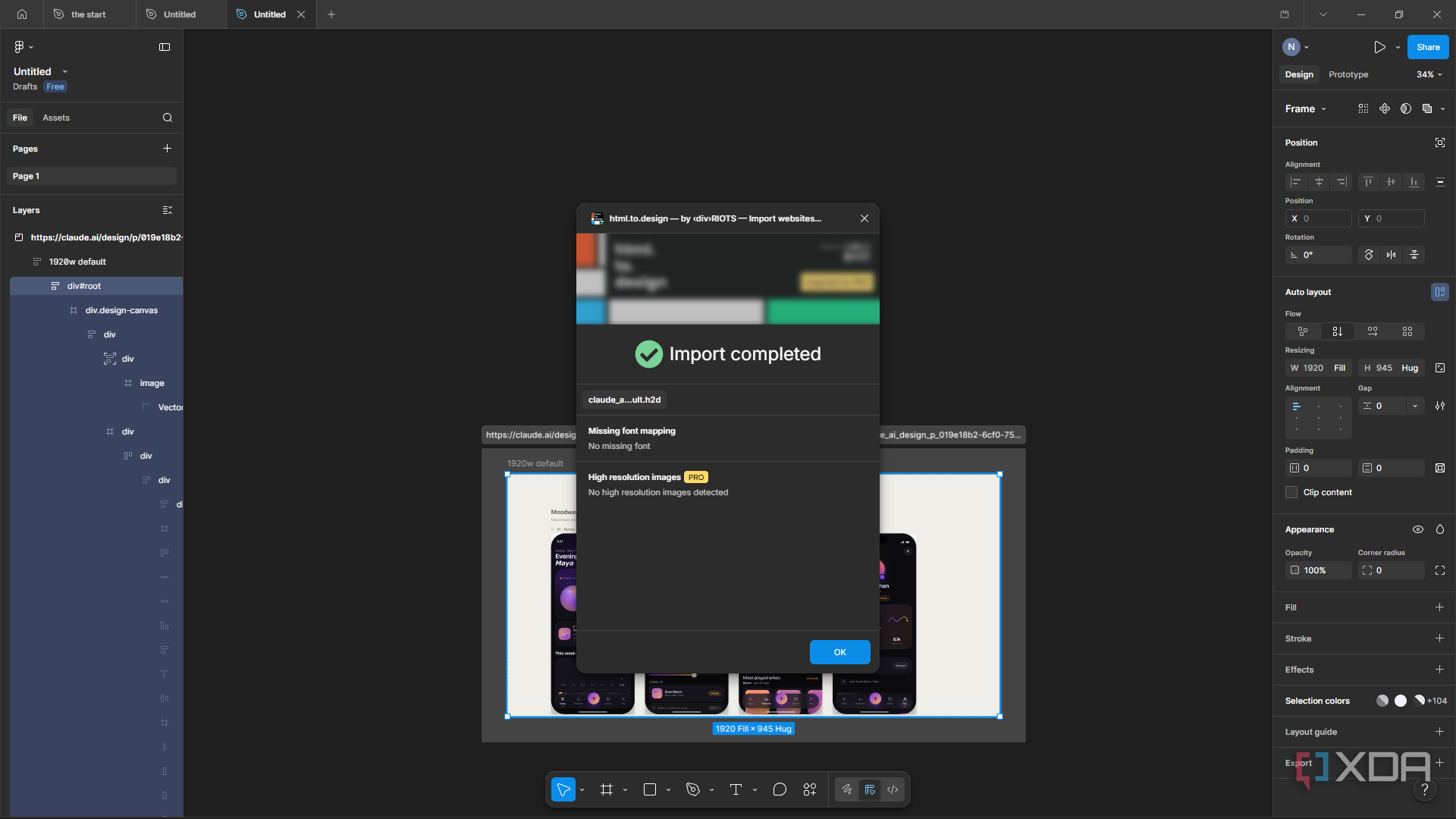The height and width of the screenshot is (819, 1456).
Task: Click OK in import dialog
Action: [x=839, y=652]
